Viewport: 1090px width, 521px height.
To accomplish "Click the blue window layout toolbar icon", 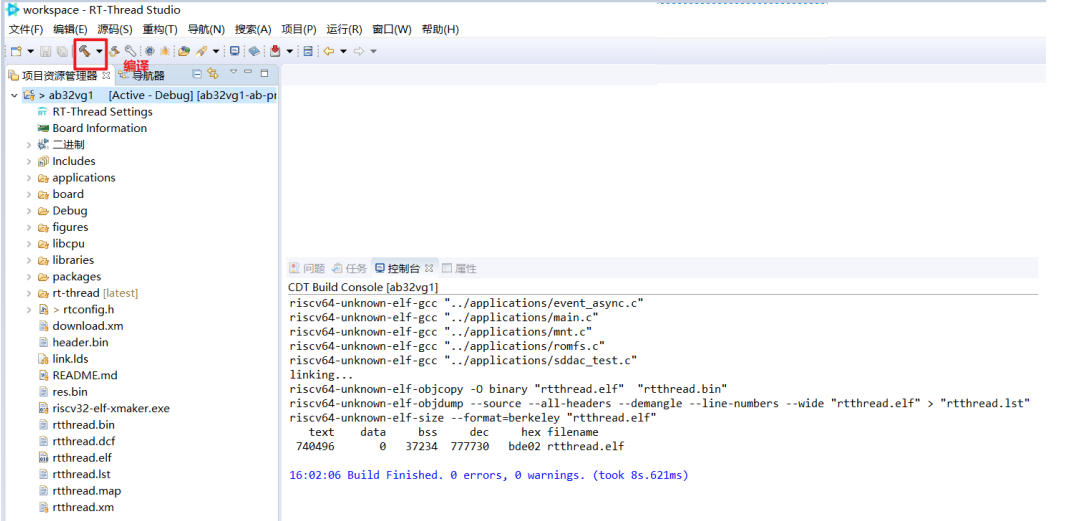I will coord(308,51).
